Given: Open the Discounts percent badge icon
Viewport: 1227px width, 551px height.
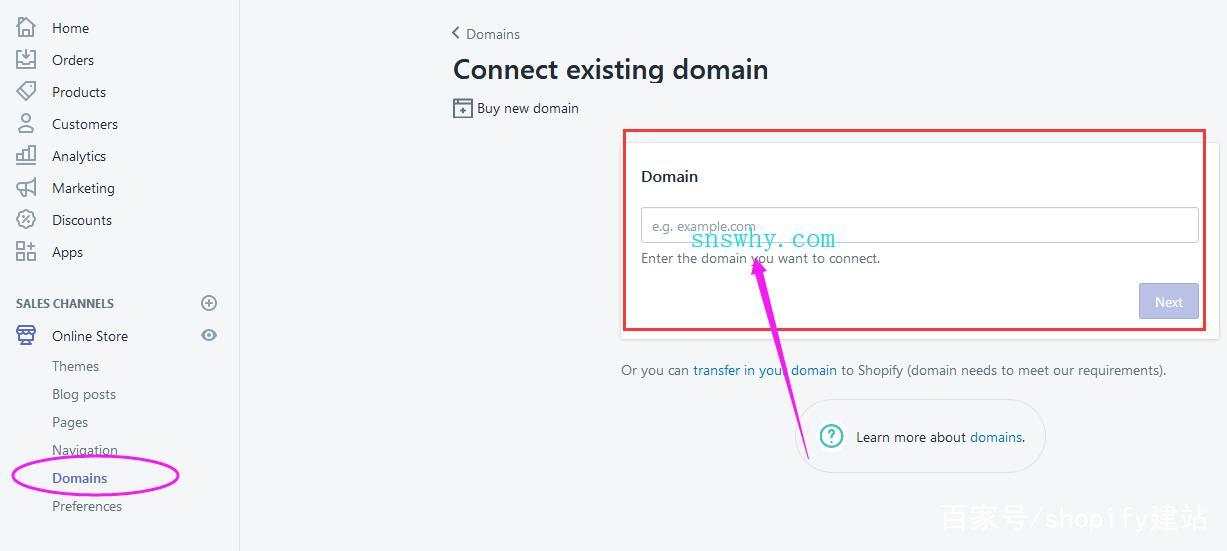Looking at the screenshot, I should (26, 220).
